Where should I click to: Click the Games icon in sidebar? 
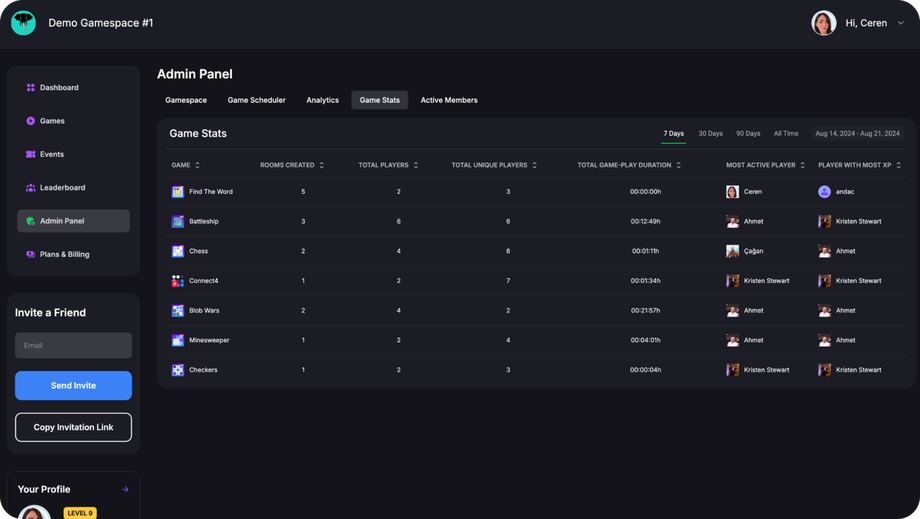[31, 121]
